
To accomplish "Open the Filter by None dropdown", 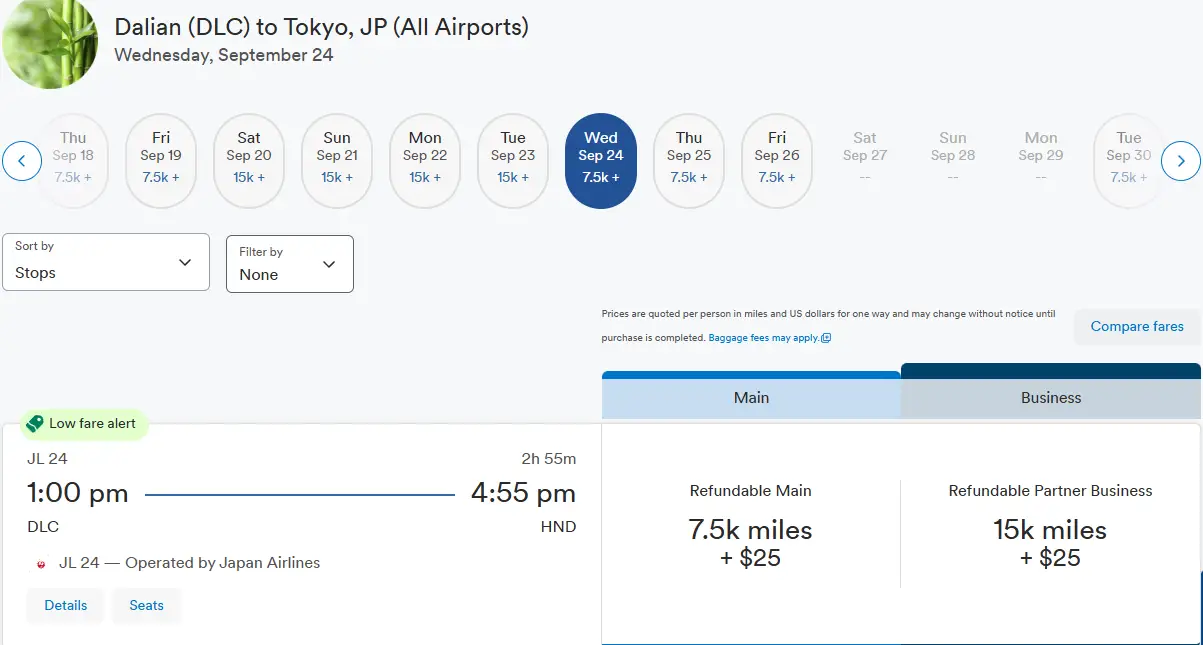I will (x=289, y=264).
